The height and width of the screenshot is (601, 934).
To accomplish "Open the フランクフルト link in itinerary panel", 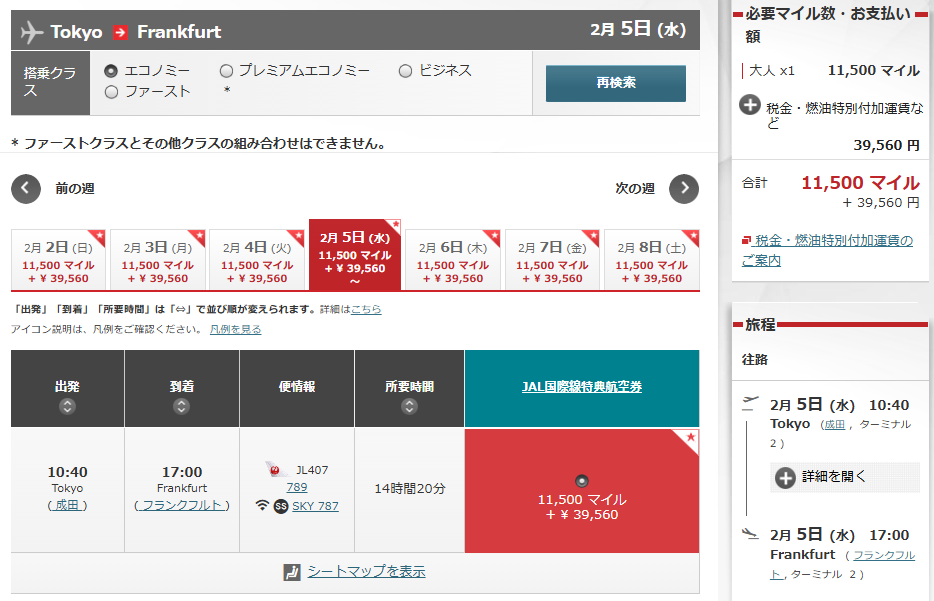I will [842, 565].
